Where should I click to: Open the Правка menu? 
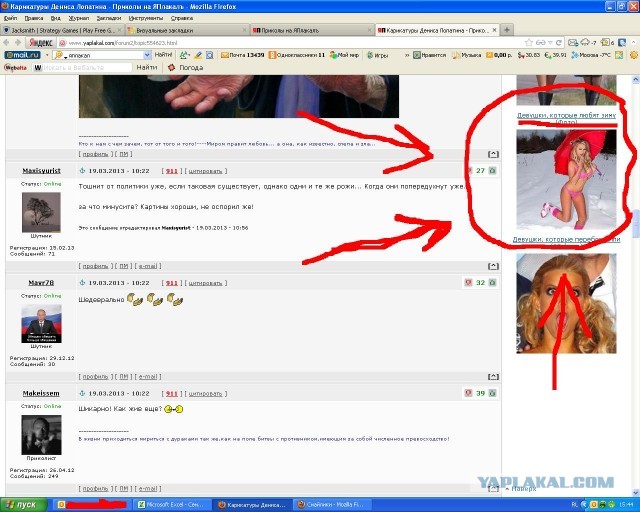click(x=34, y=18)
